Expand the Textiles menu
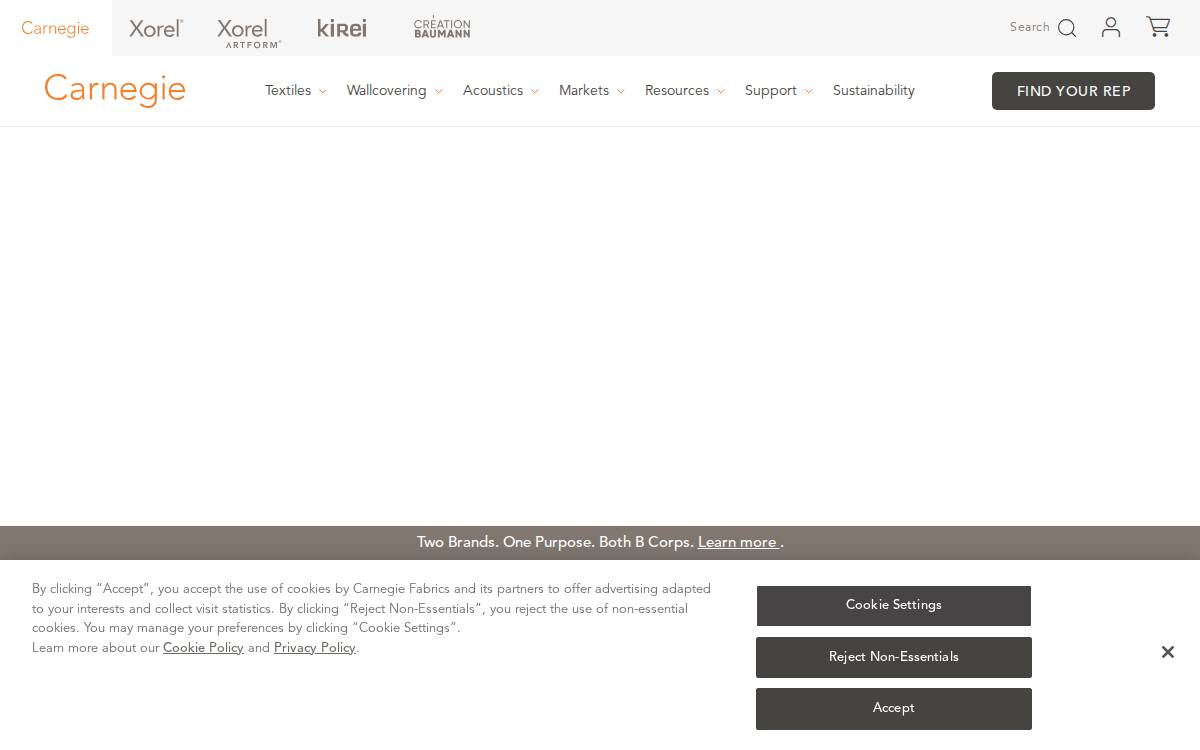The width and height of the screenshot is (1200, 750). [x=295, y=91]
